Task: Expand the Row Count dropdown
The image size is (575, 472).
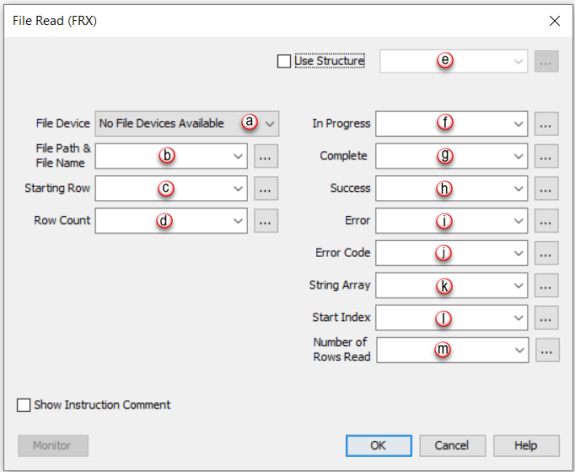Action: 171,221
